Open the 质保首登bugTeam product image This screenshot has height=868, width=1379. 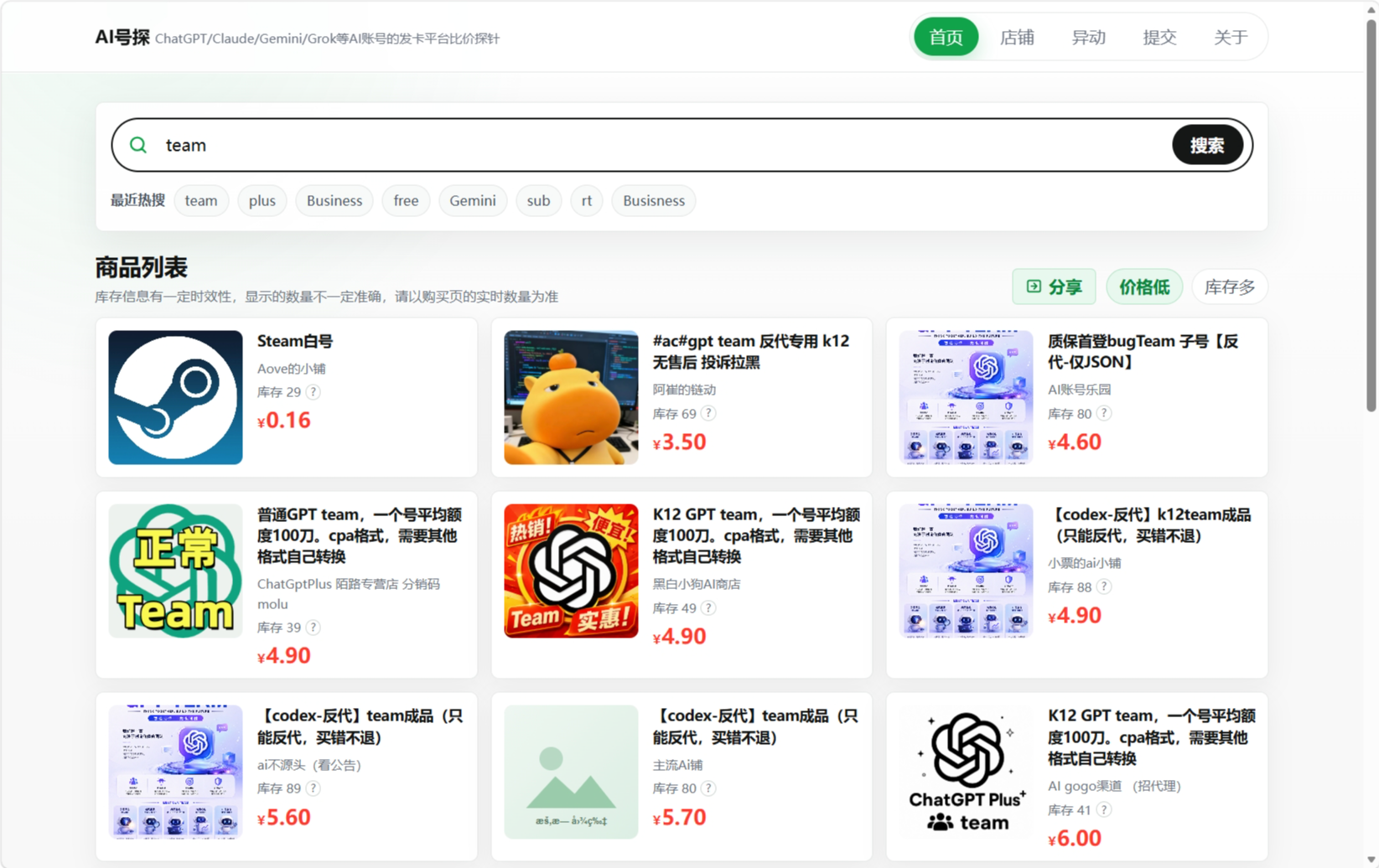(967, 397)
